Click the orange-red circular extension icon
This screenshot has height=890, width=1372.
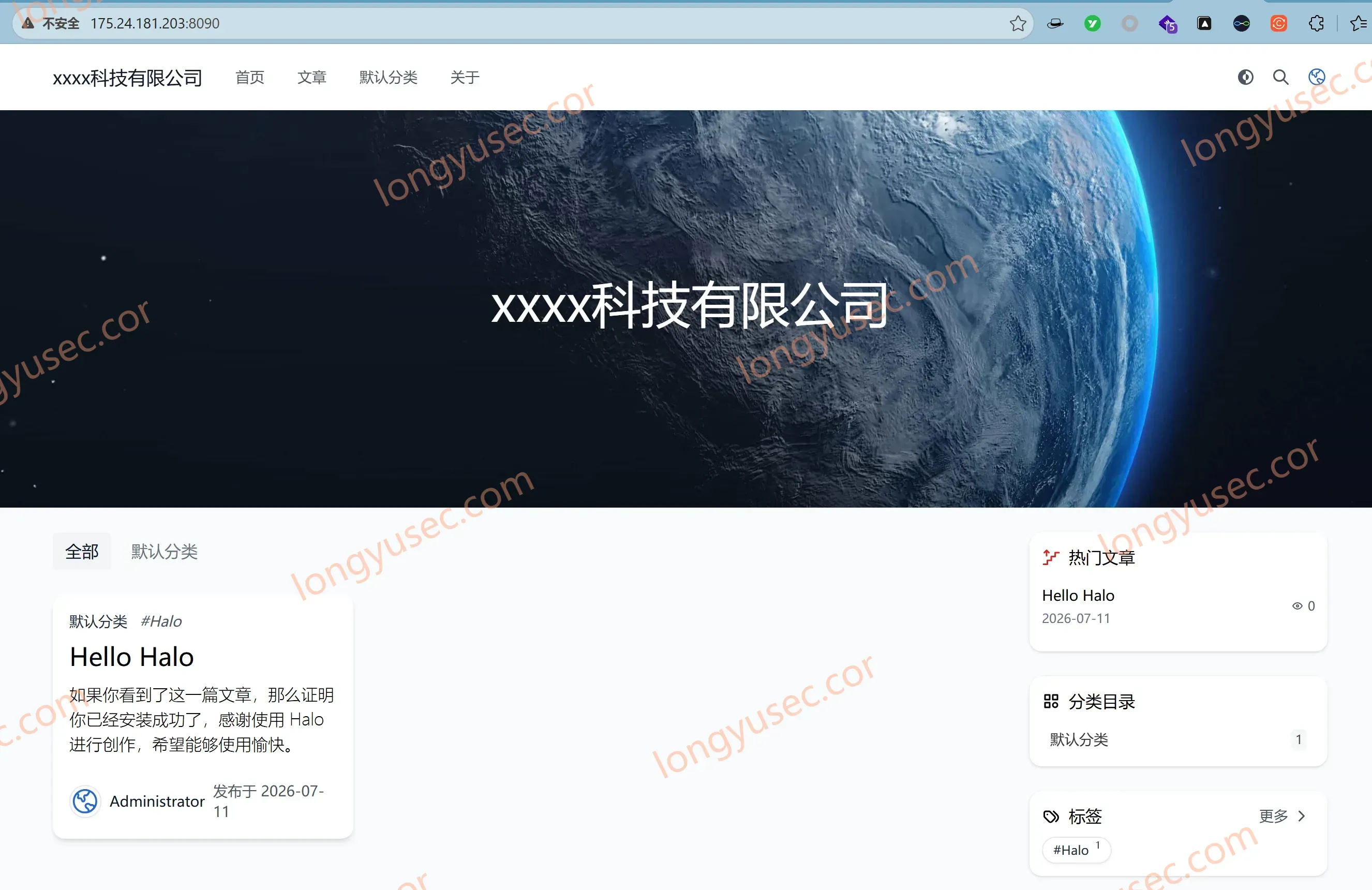click(1278, 24)
